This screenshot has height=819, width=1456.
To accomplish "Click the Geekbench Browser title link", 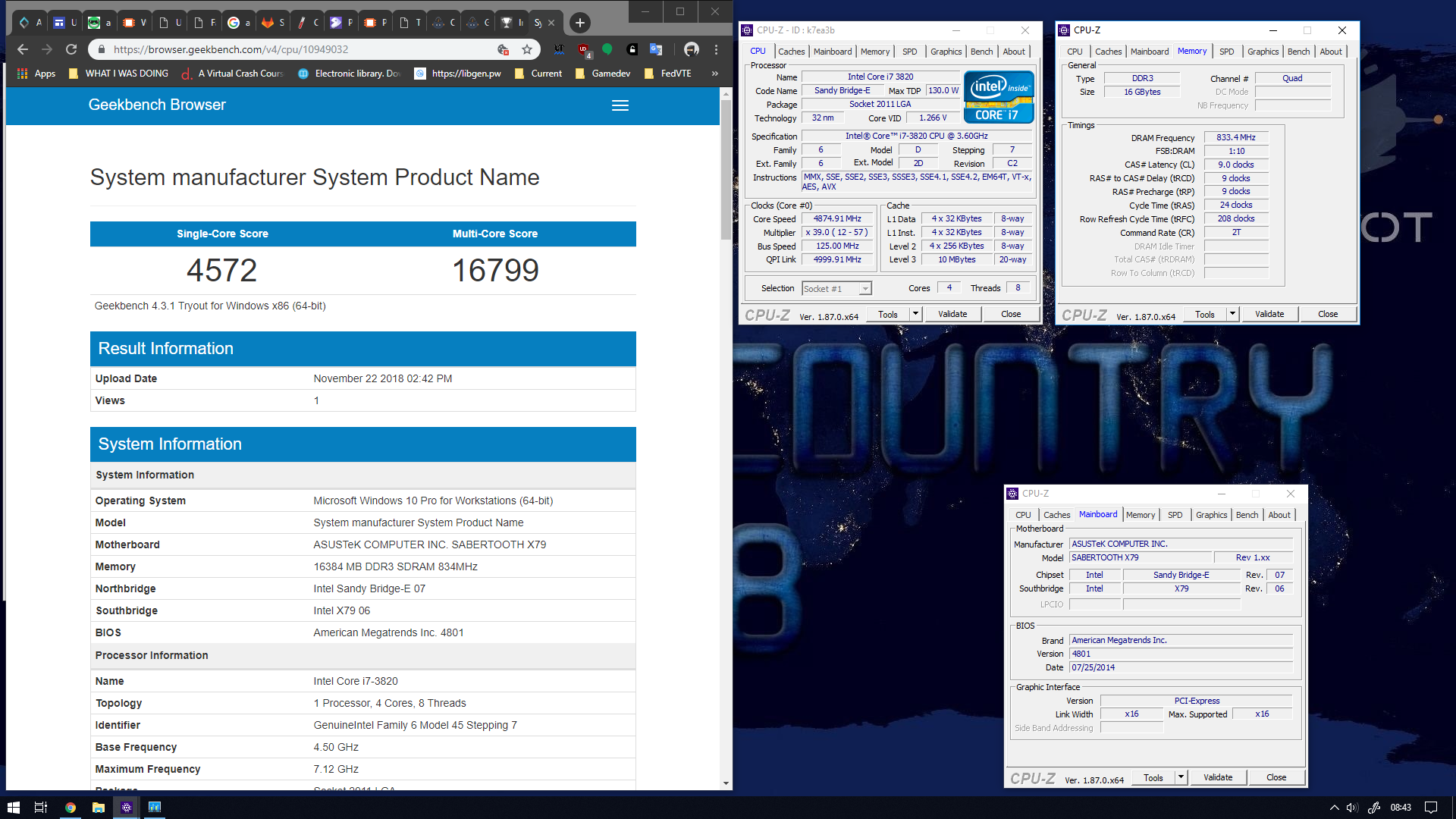I will pos(157,105).
